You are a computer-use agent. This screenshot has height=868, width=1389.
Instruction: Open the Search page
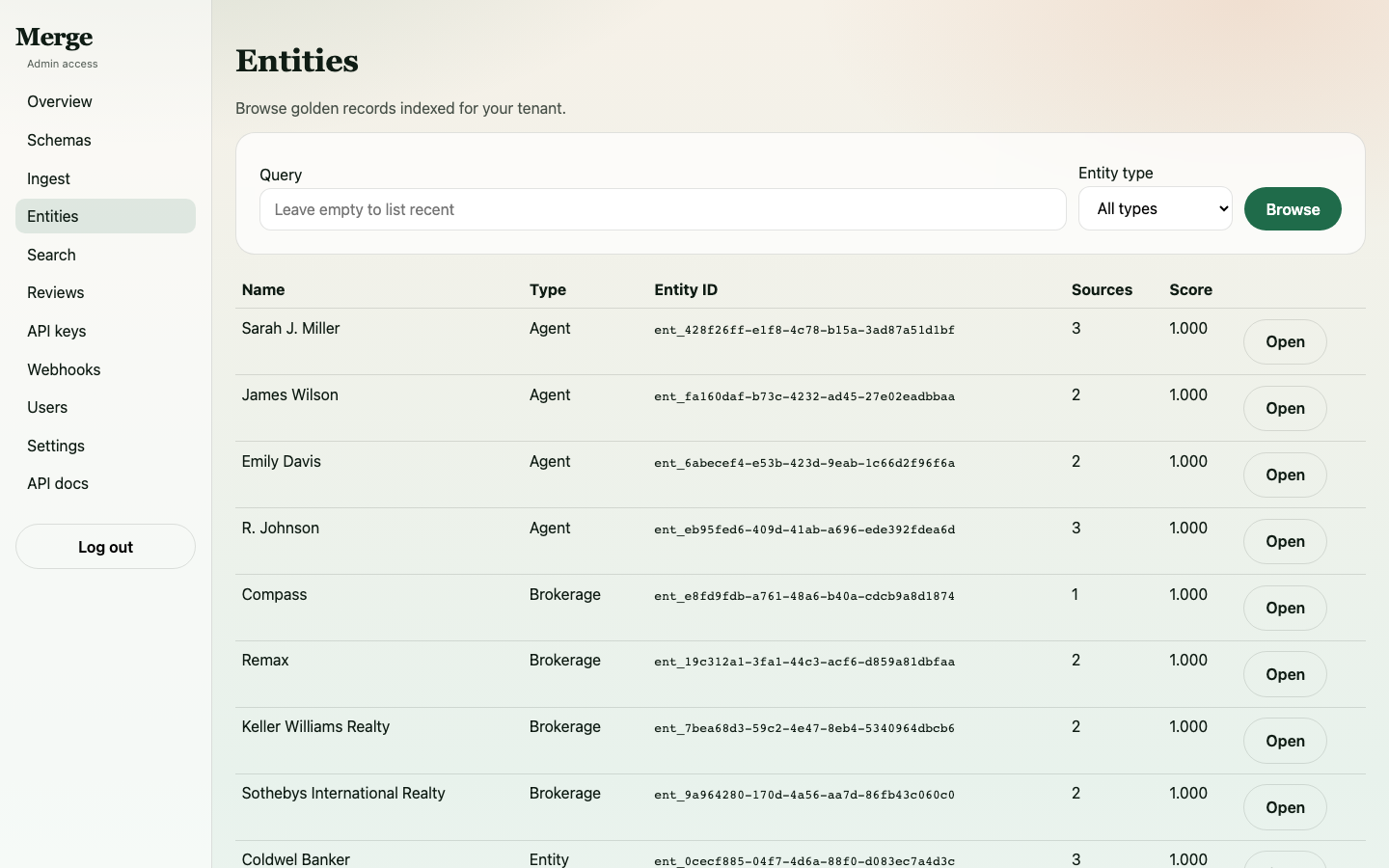[105, 255]
